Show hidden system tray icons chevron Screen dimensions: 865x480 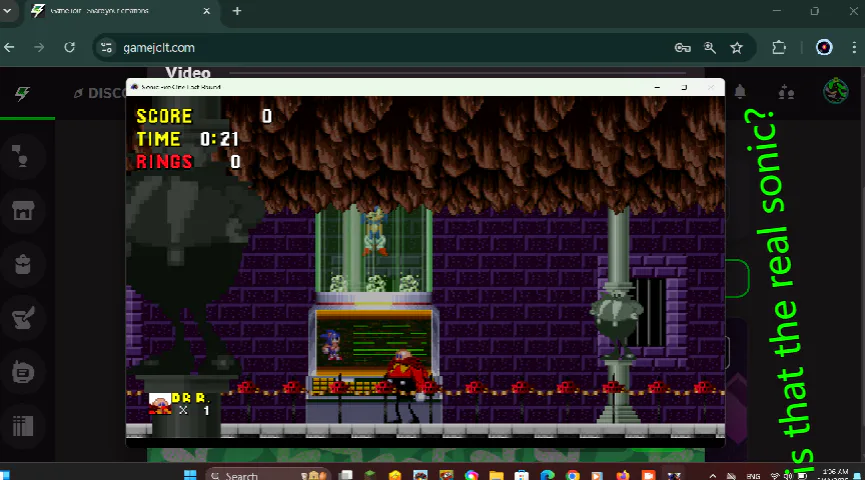(713, 476)
